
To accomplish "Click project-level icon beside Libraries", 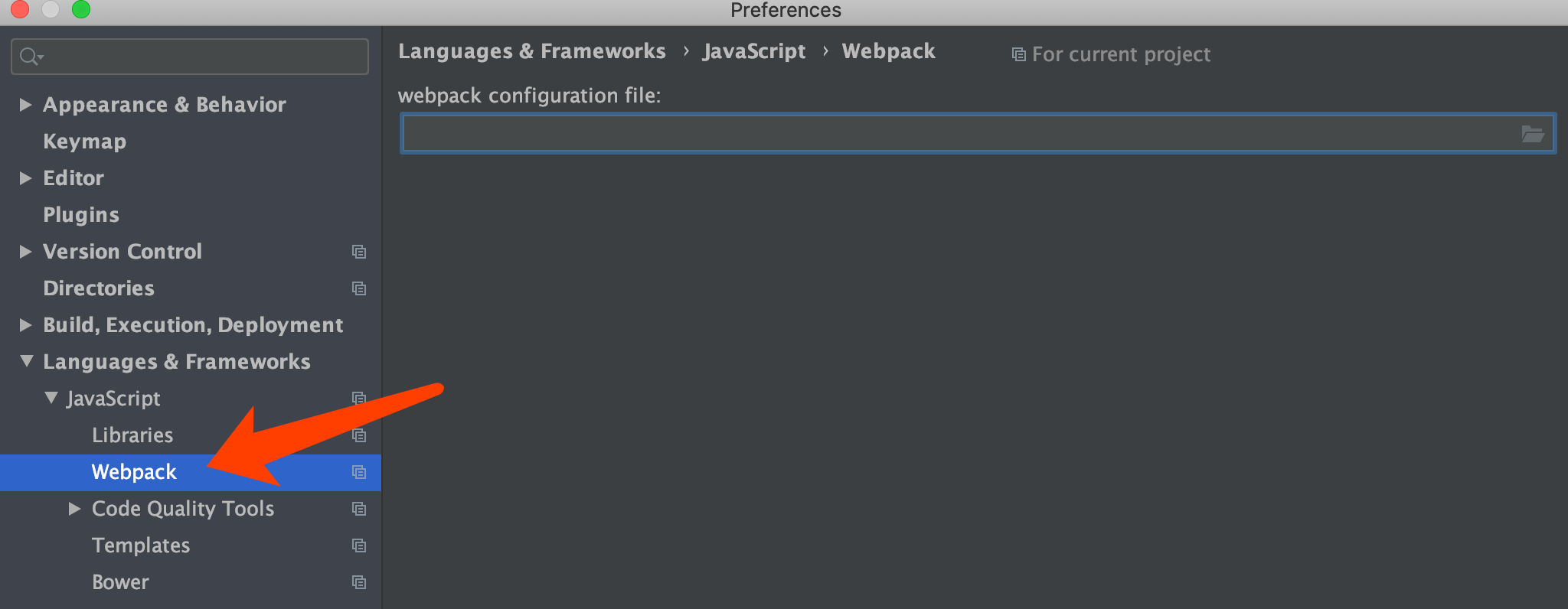I will [x=358, y=435].
